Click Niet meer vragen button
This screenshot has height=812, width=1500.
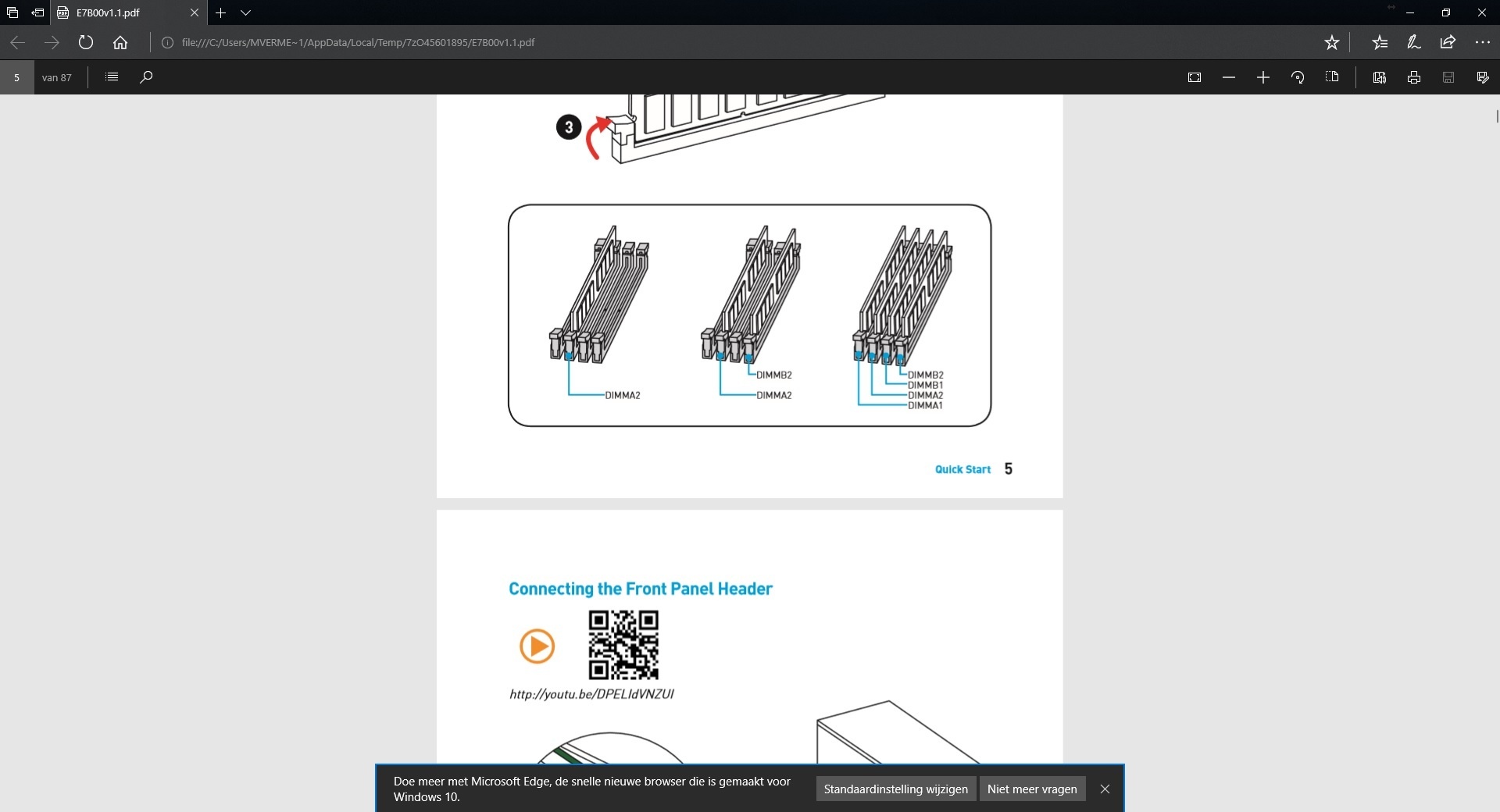tap(1032, 789)
